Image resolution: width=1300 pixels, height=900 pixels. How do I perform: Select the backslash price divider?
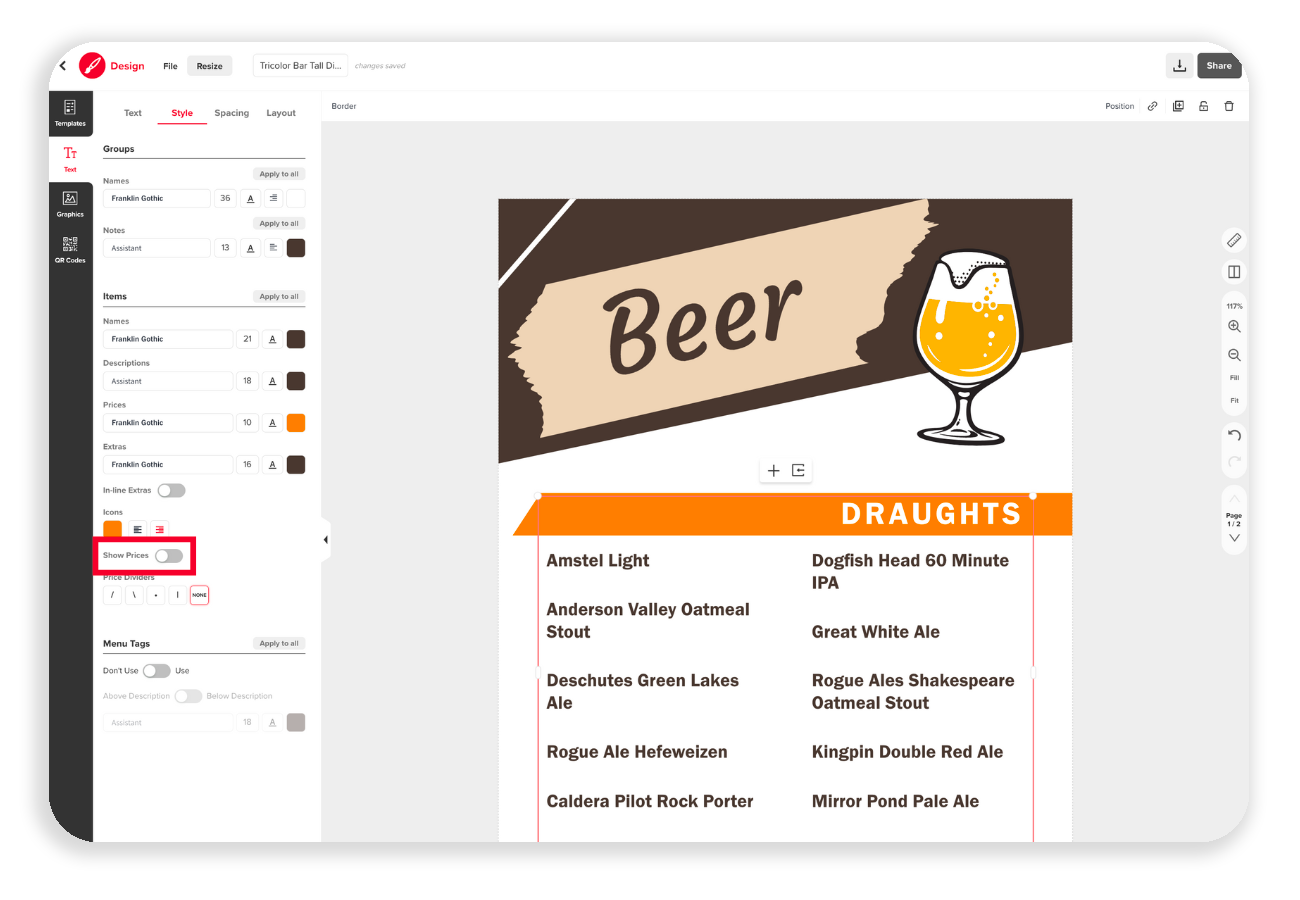click(135, 595)
